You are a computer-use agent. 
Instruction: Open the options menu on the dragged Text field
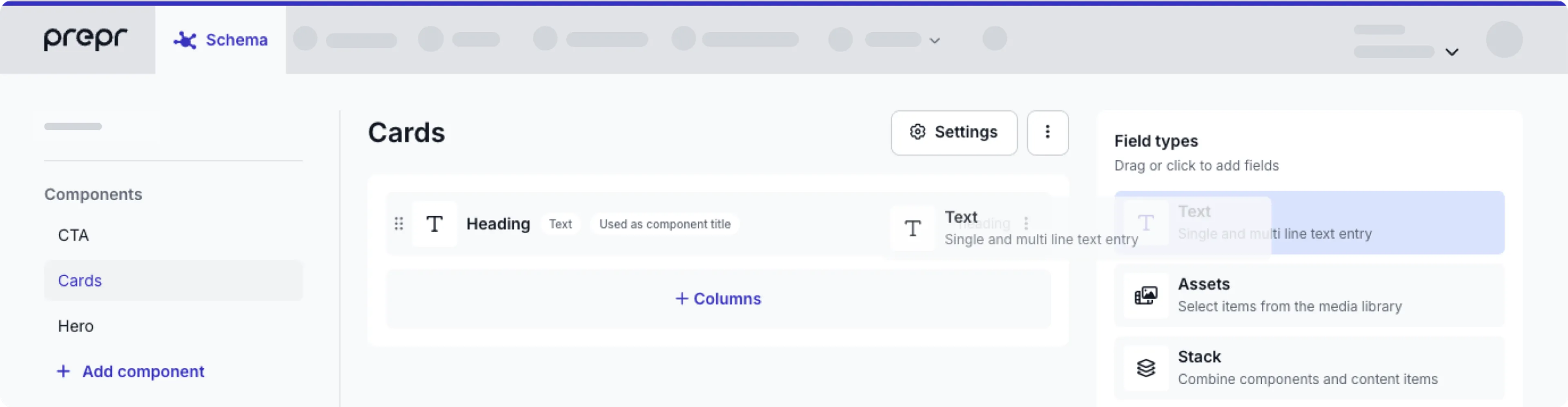tap(1026, 224)
